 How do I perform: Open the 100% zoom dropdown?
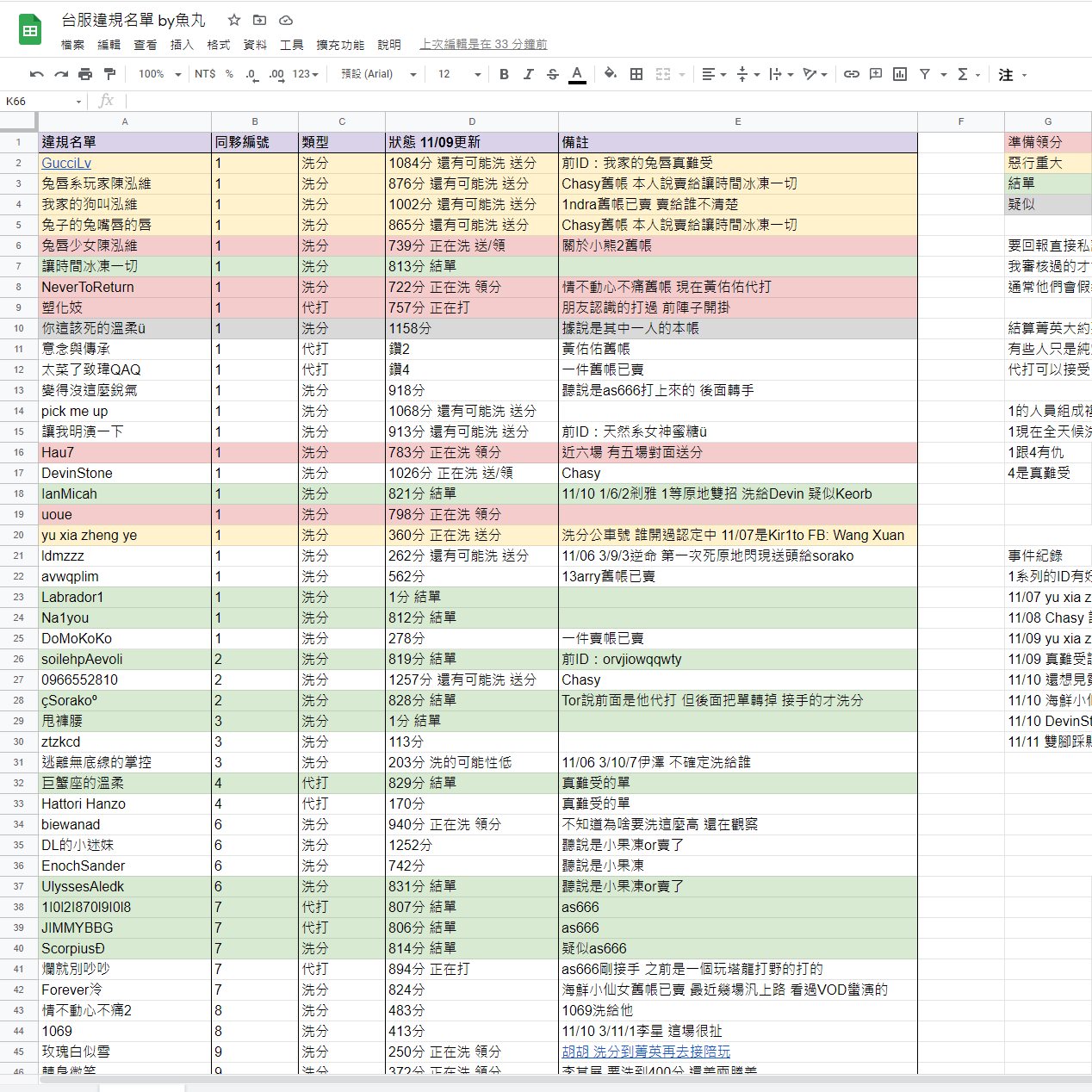click(160, 75)
